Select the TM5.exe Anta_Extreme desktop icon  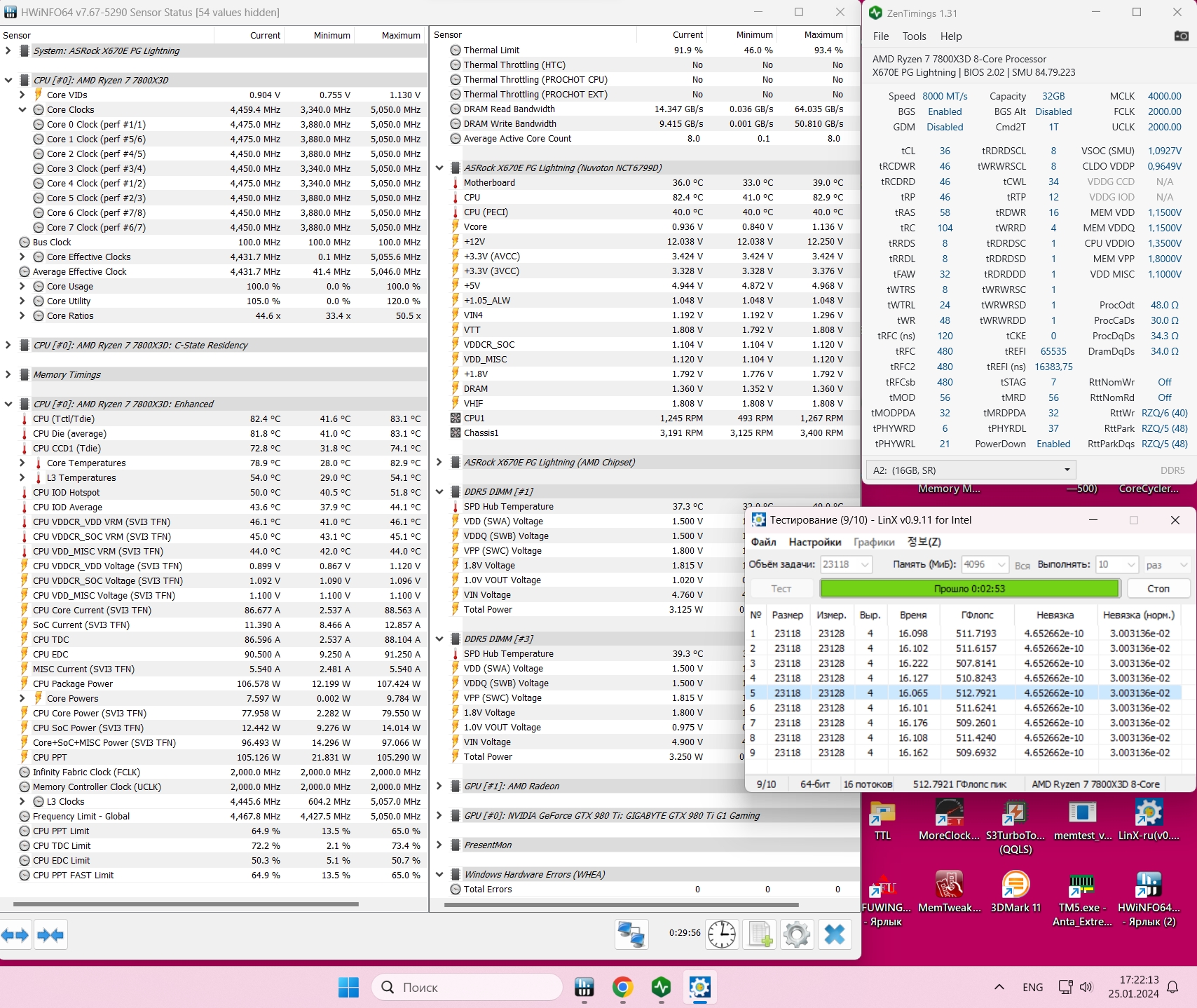click(x=1082, y=899)
